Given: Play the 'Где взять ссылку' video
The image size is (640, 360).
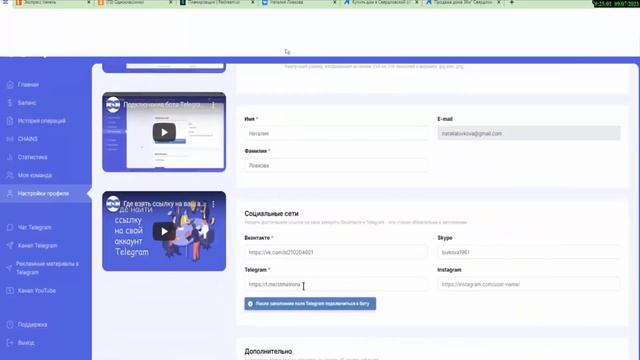Looking at the screenshot, I should (x=164, y=231).
